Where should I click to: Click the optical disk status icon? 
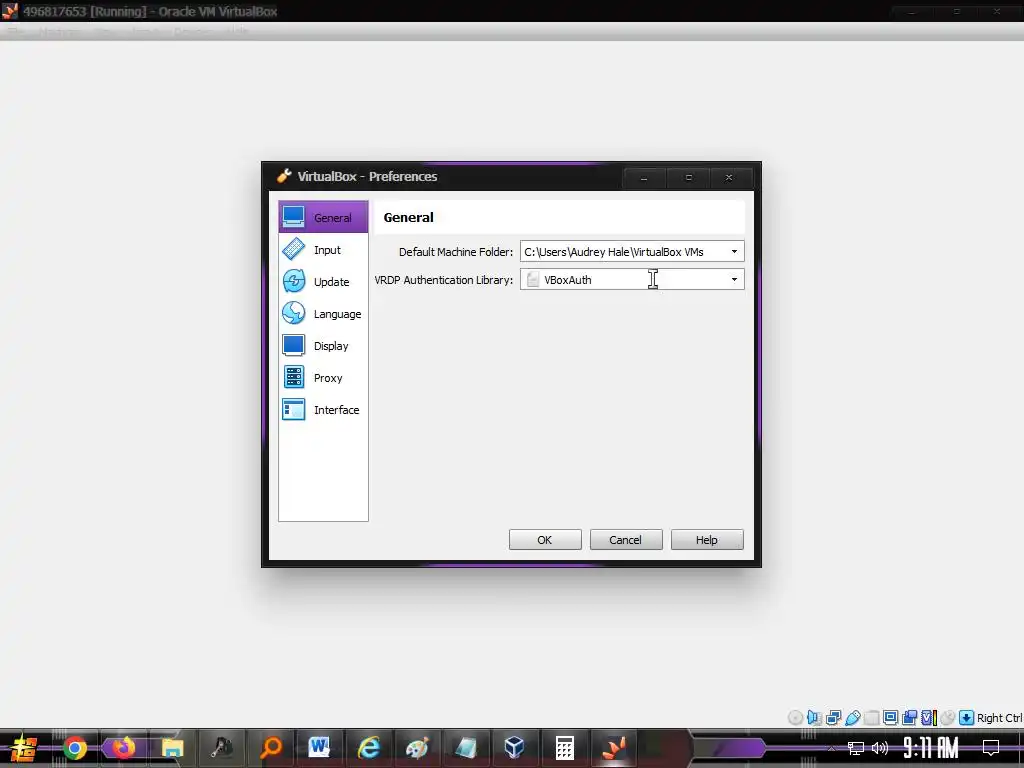coord(795,718)
